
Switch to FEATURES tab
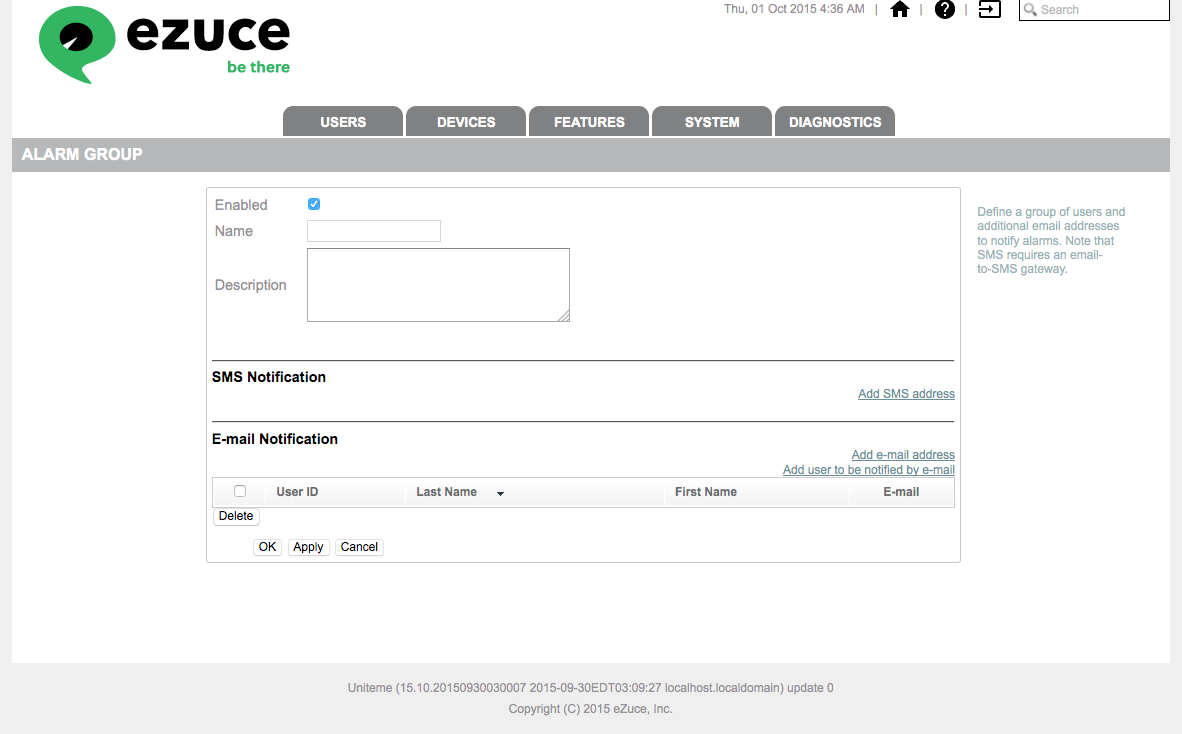(x=589, y=122)
